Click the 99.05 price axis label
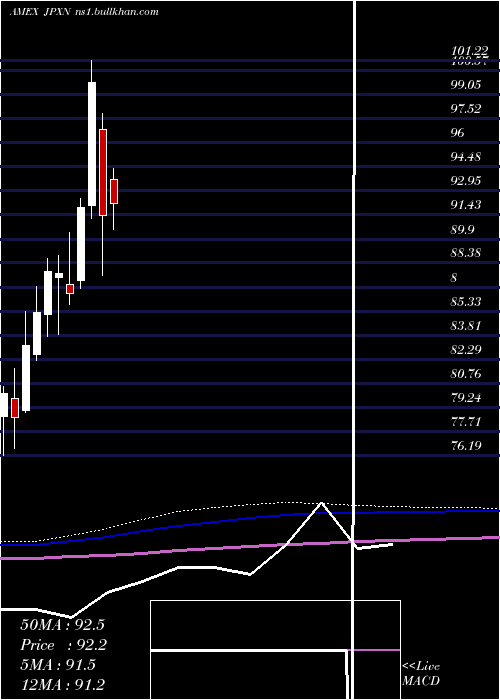The width and height of the screenshot is (500, 700). 466,84
